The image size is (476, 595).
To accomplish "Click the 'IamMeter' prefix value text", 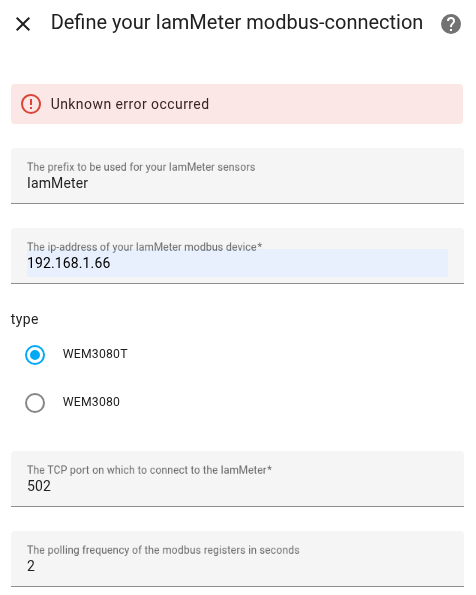I will click(57, 183).
